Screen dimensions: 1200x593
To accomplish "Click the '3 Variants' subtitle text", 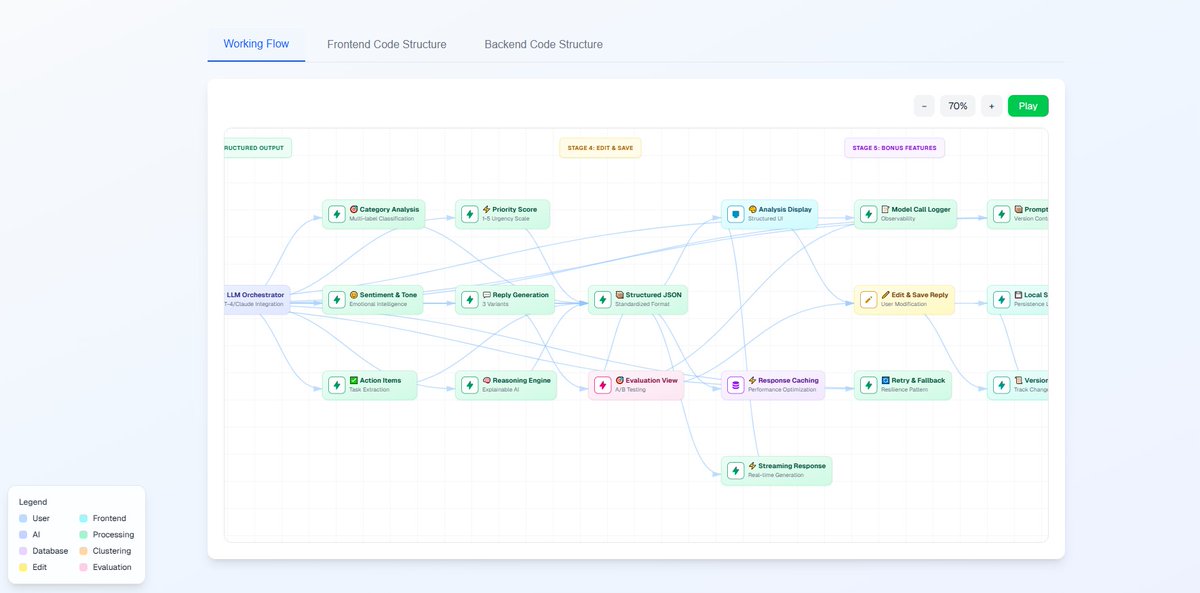I will (496, 304).
